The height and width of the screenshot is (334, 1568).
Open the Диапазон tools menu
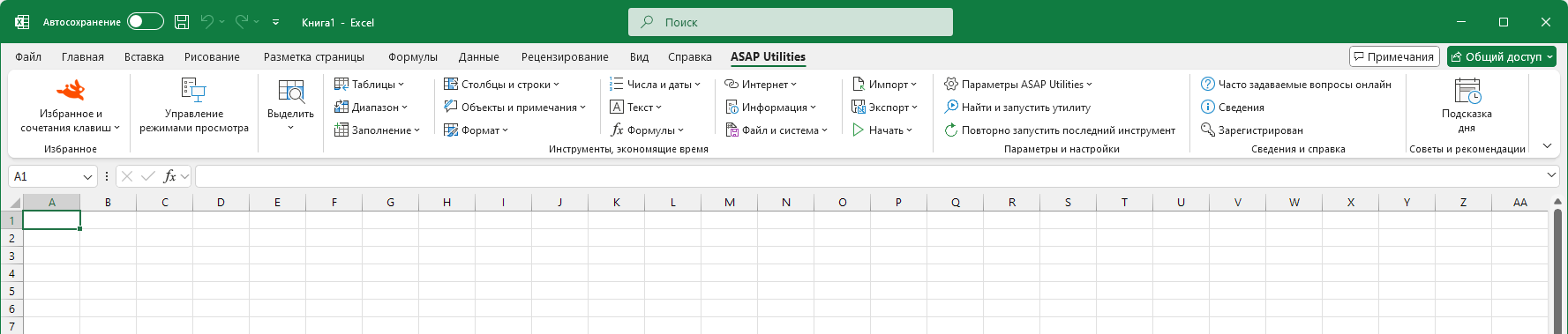click(x=371, y=108)
